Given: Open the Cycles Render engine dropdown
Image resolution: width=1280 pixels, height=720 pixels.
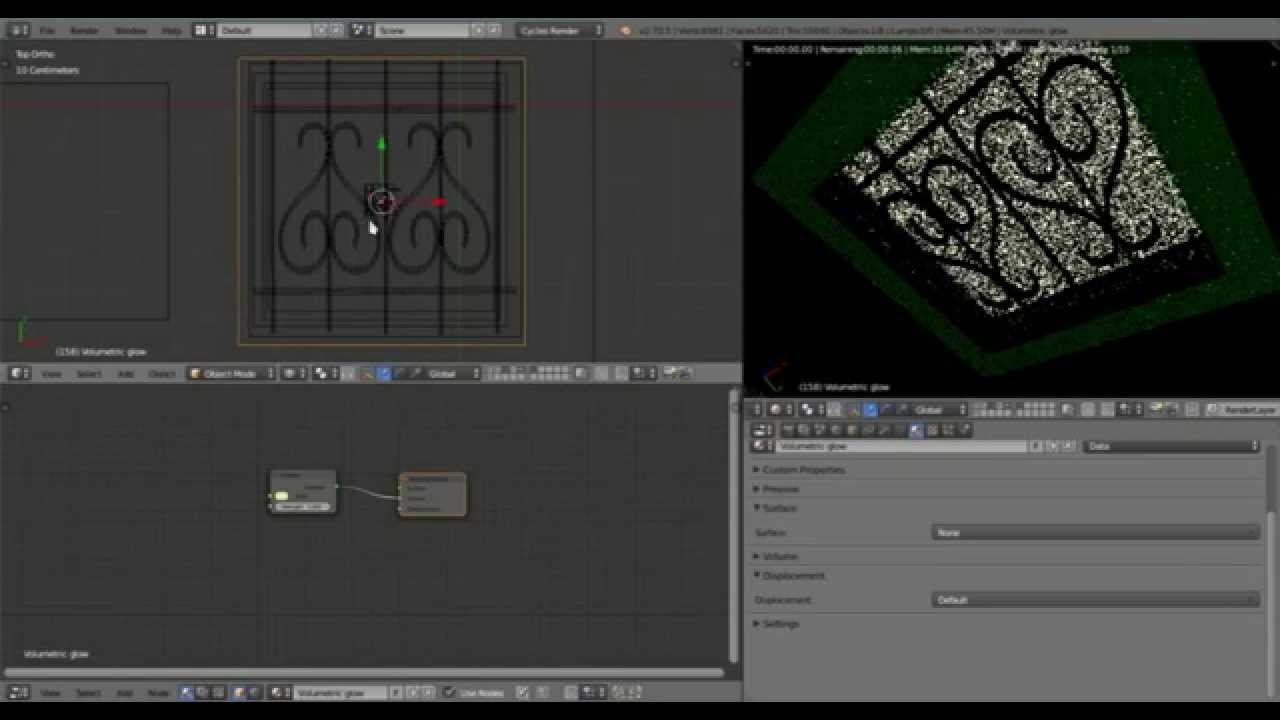Looking at the screenshot, I should pyautogui.click(x=560, y=31).
